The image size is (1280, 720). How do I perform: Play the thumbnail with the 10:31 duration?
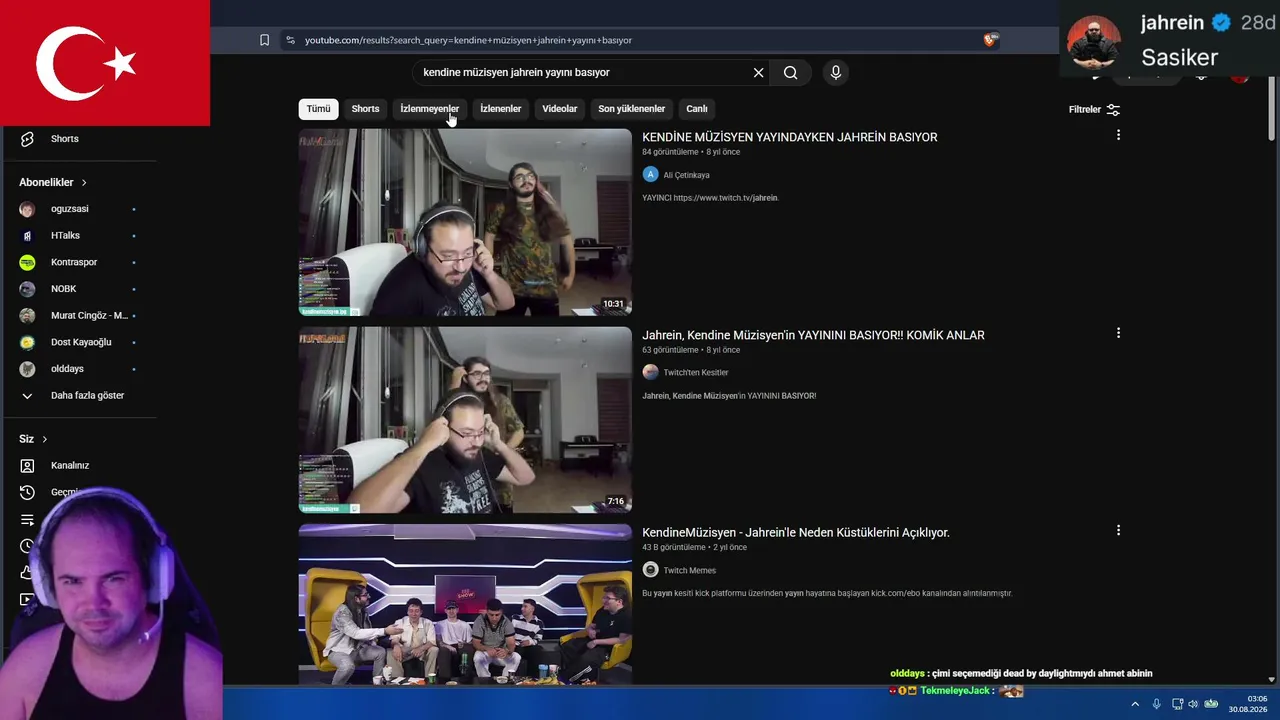click(465, 222)
